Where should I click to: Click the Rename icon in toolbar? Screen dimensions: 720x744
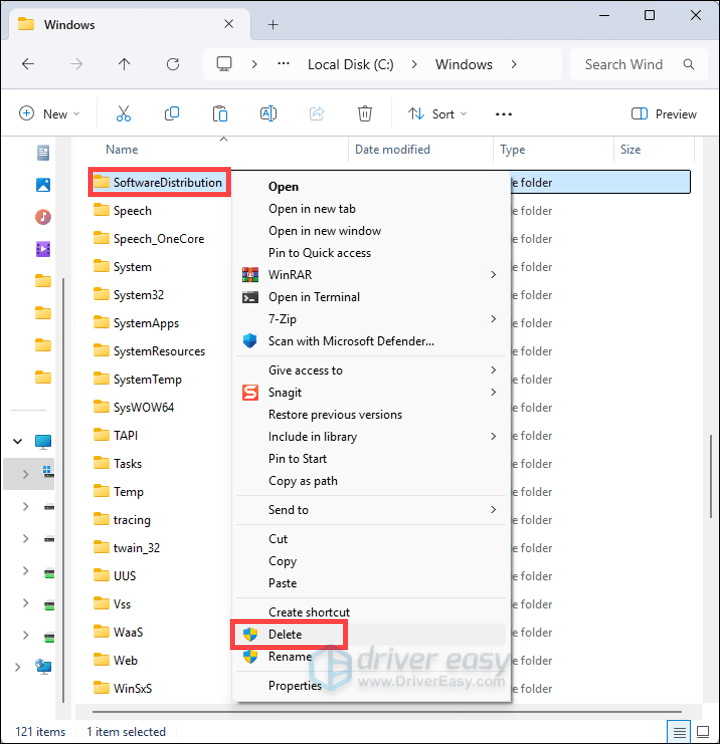point(268,114)
